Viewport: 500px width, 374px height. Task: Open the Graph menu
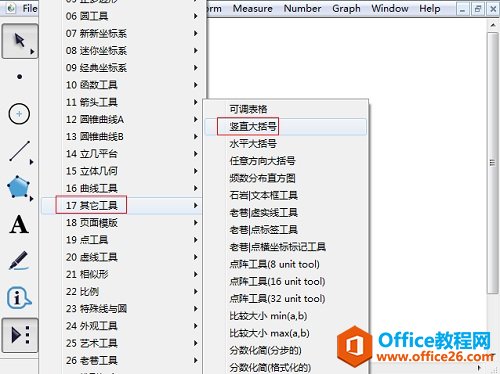(x=346, y=8)
